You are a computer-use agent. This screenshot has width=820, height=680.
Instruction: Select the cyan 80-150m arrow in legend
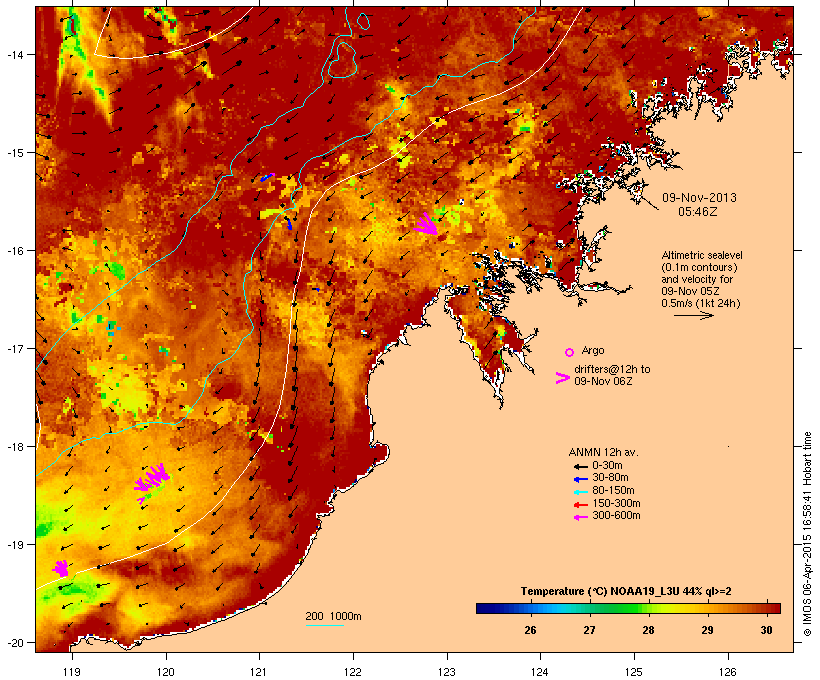click(x=580, y=492)
